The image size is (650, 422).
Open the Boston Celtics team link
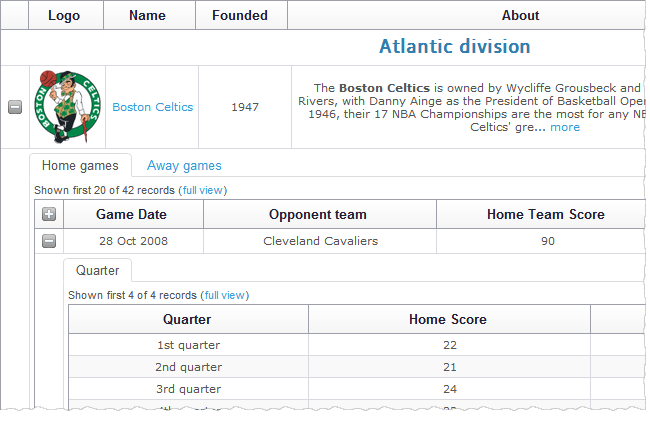tap(152, 107)
